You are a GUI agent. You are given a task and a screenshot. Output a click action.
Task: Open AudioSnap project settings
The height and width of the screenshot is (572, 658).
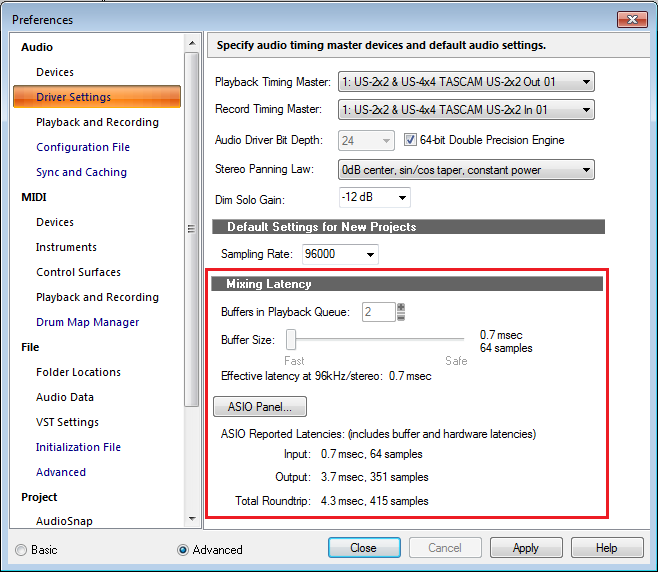tap(64, 521)
